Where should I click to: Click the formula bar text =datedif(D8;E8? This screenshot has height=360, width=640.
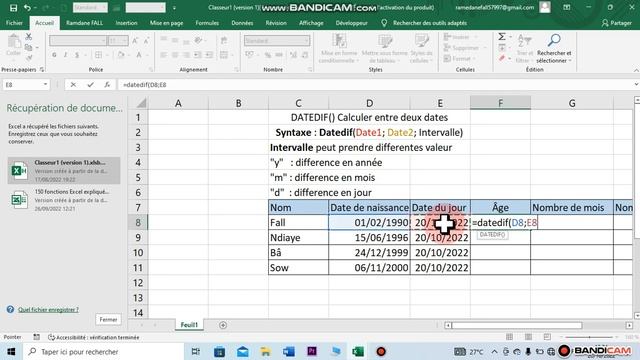tap(144, 84)
